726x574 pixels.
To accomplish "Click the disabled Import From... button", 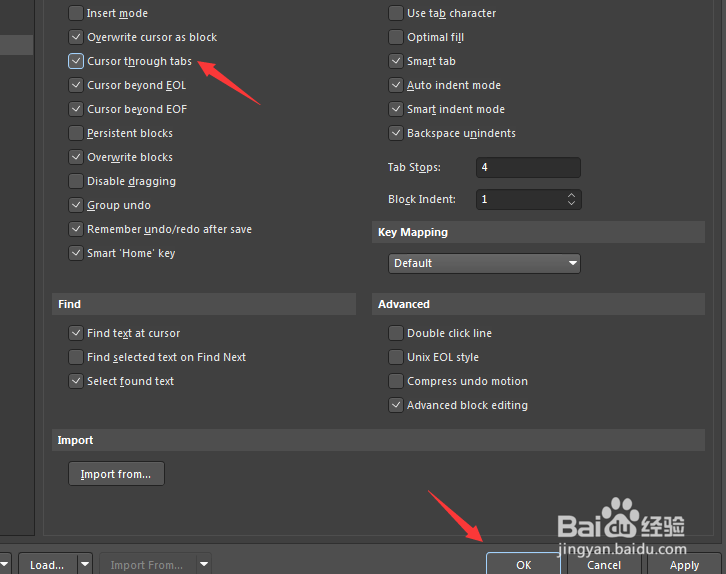I will click(147, 564).
